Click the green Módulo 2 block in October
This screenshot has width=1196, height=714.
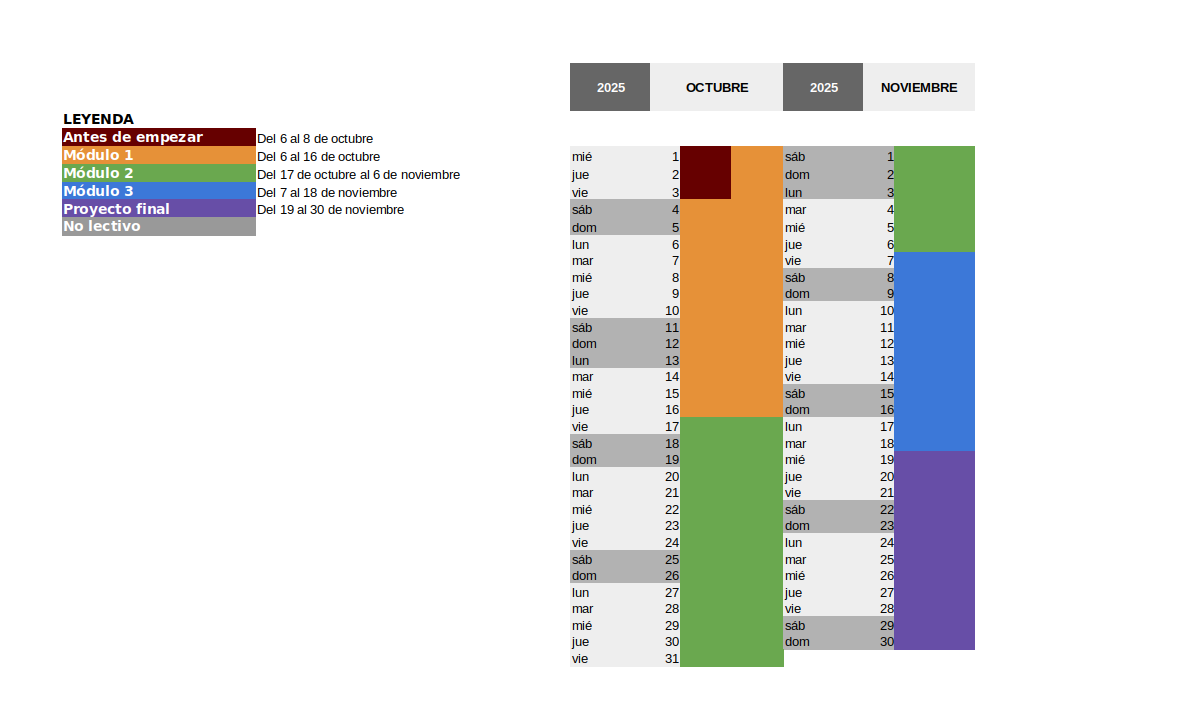coord(731,542)
